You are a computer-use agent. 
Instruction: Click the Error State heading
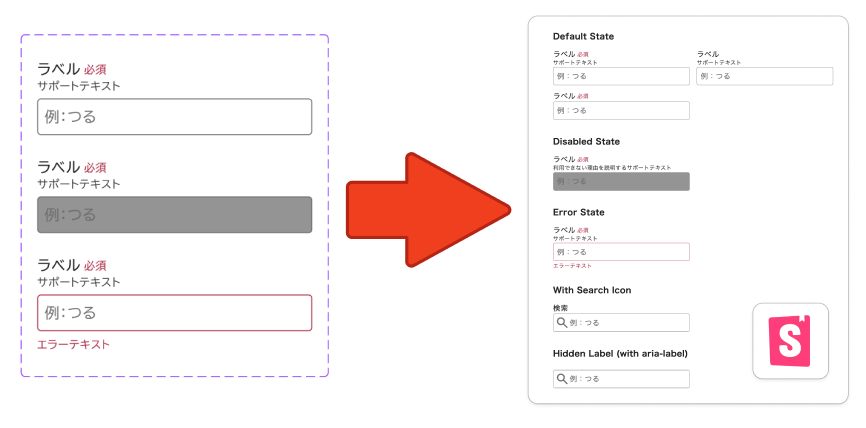click(579, 212)
